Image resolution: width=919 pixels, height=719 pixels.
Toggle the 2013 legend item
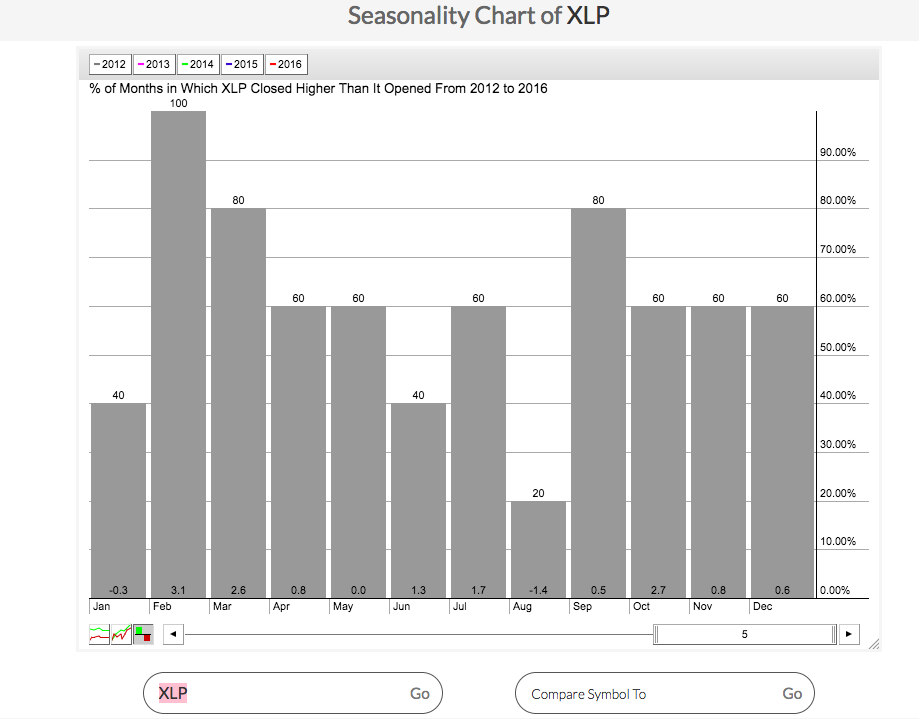[x=154, y=64]
